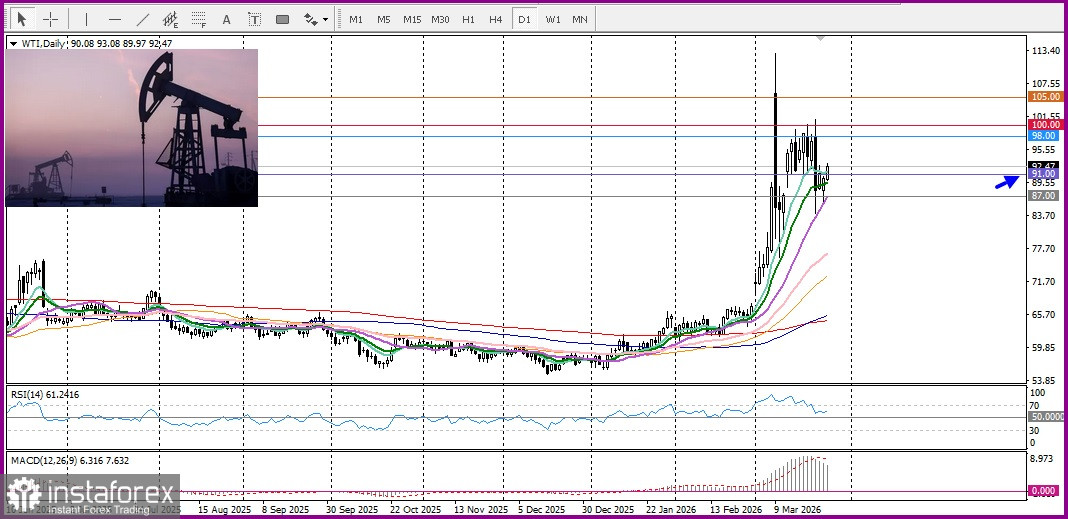
Task: Select the horizontal line tool
Action: (x=114, y=19)
